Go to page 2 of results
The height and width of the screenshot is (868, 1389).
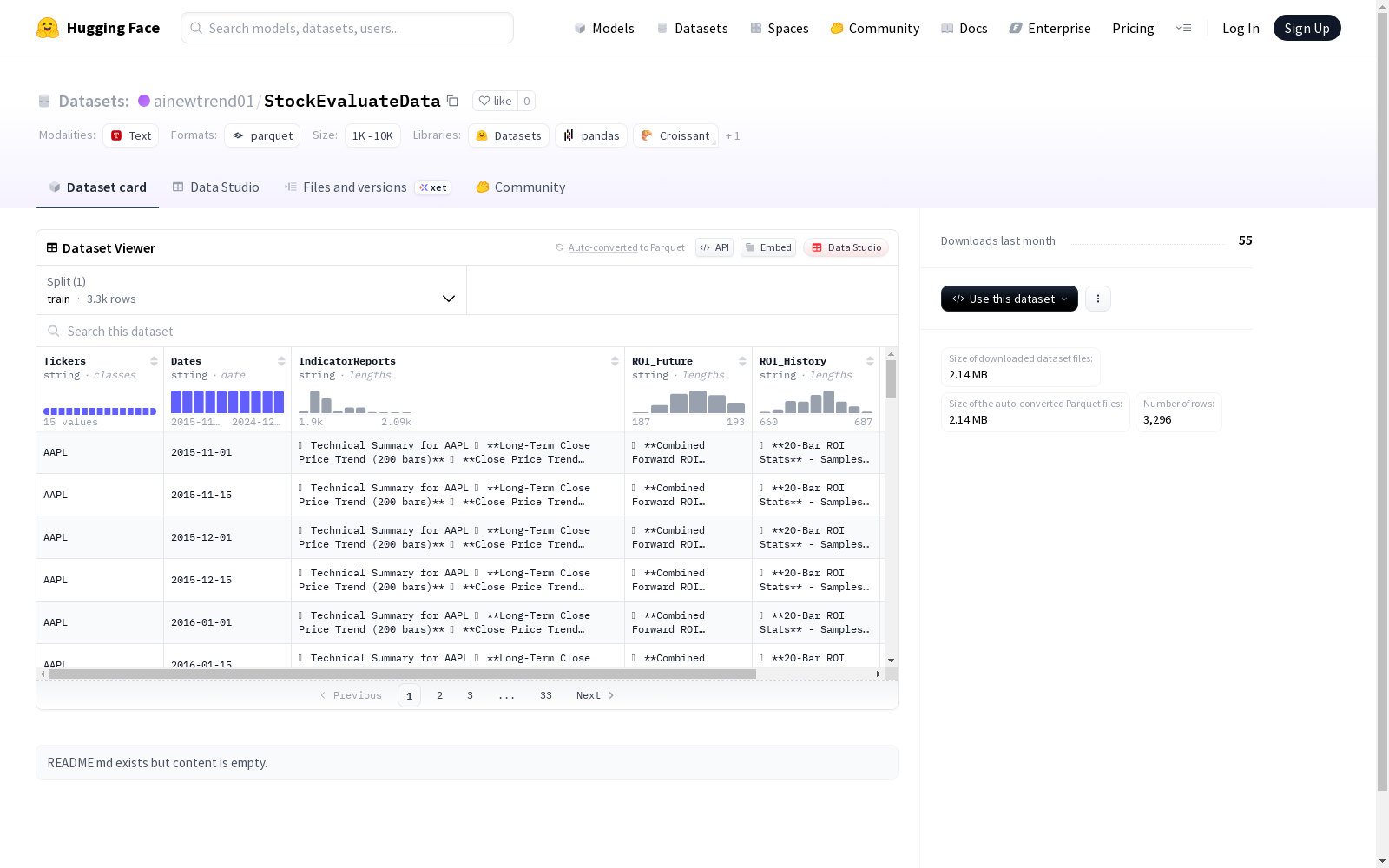[x=440, y=695]
